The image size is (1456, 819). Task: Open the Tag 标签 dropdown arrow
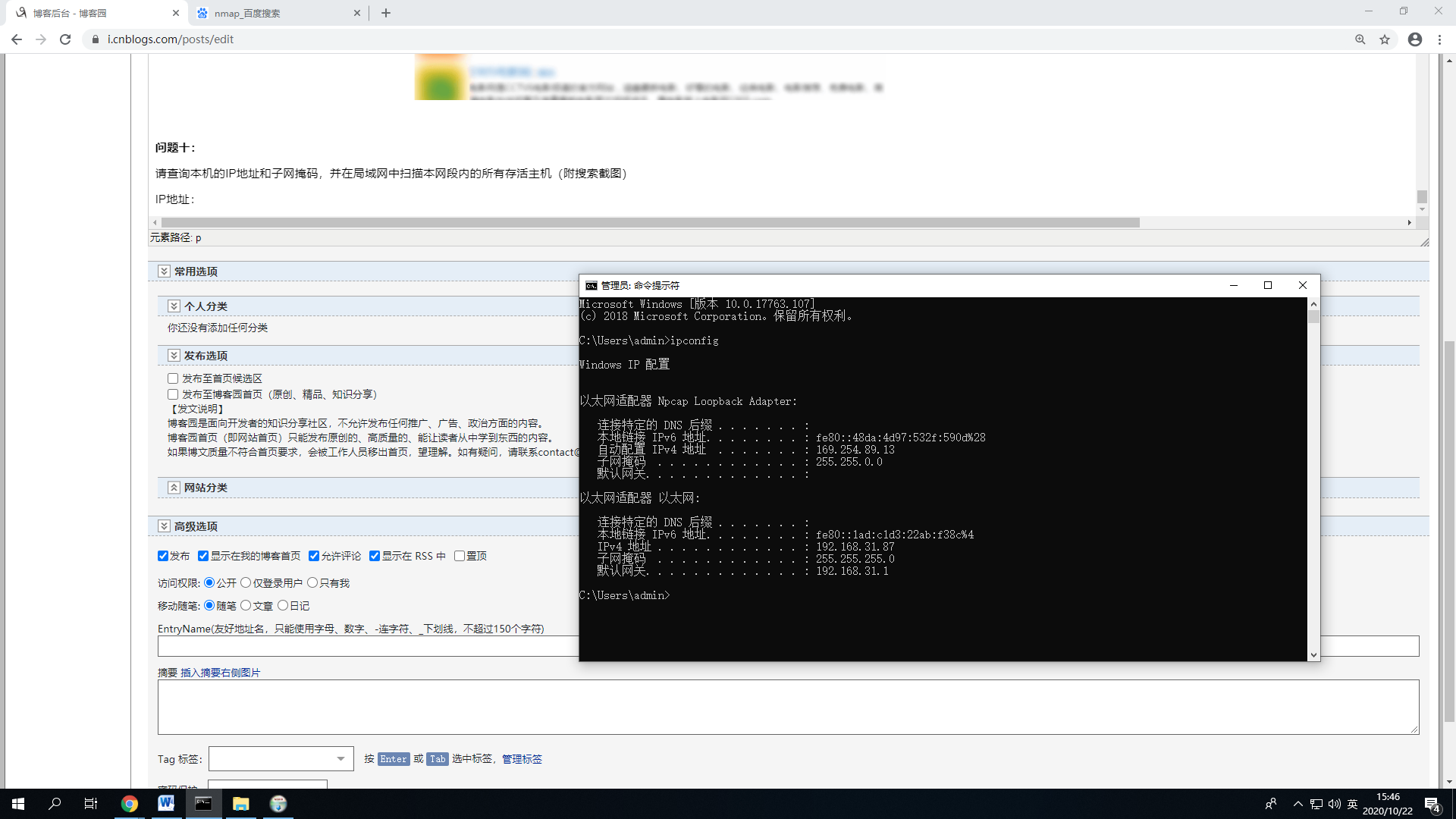[341, 759]
